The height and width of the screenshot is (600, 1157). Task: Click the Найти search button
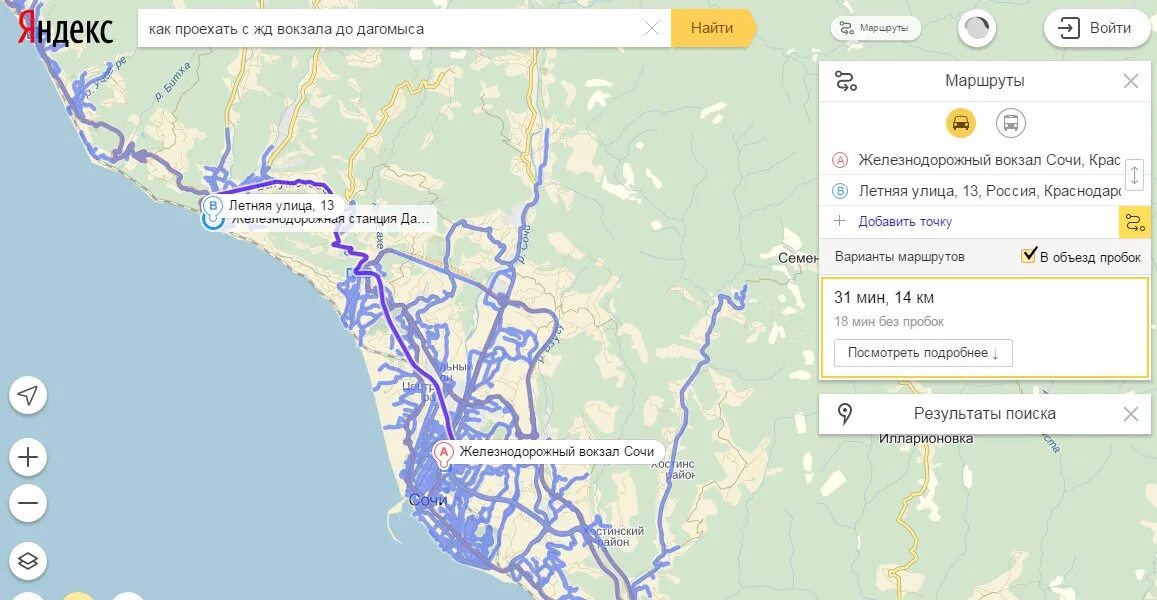pos(712,28)
